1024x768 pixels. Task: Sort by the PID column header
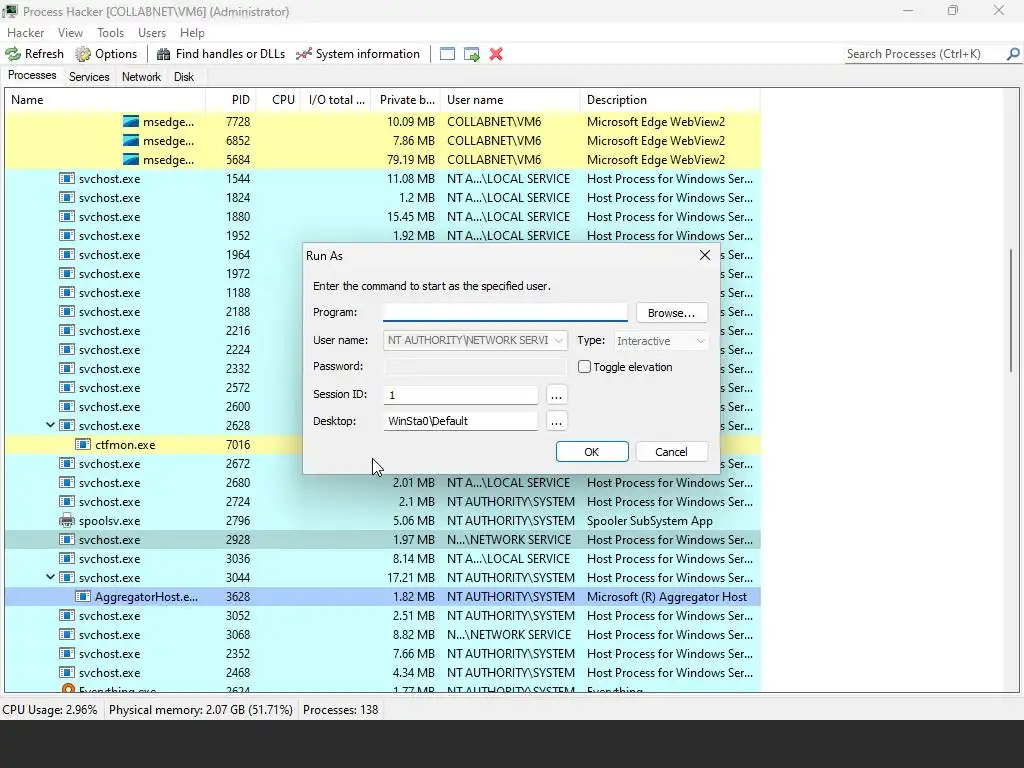231,100
